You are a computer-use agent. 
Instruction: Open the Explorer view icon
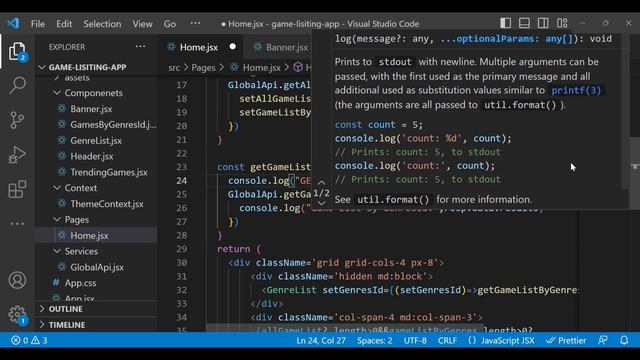pyautogui.click(x=17, y=52)
